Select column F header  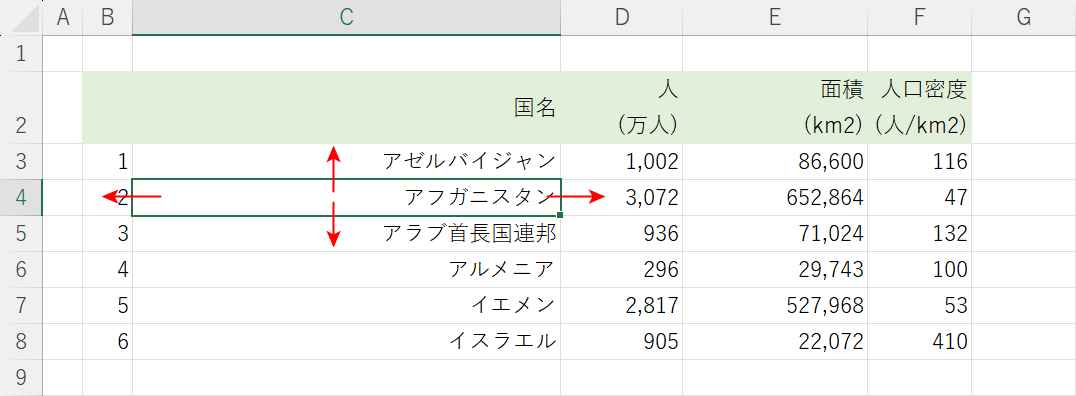point(920,18)
